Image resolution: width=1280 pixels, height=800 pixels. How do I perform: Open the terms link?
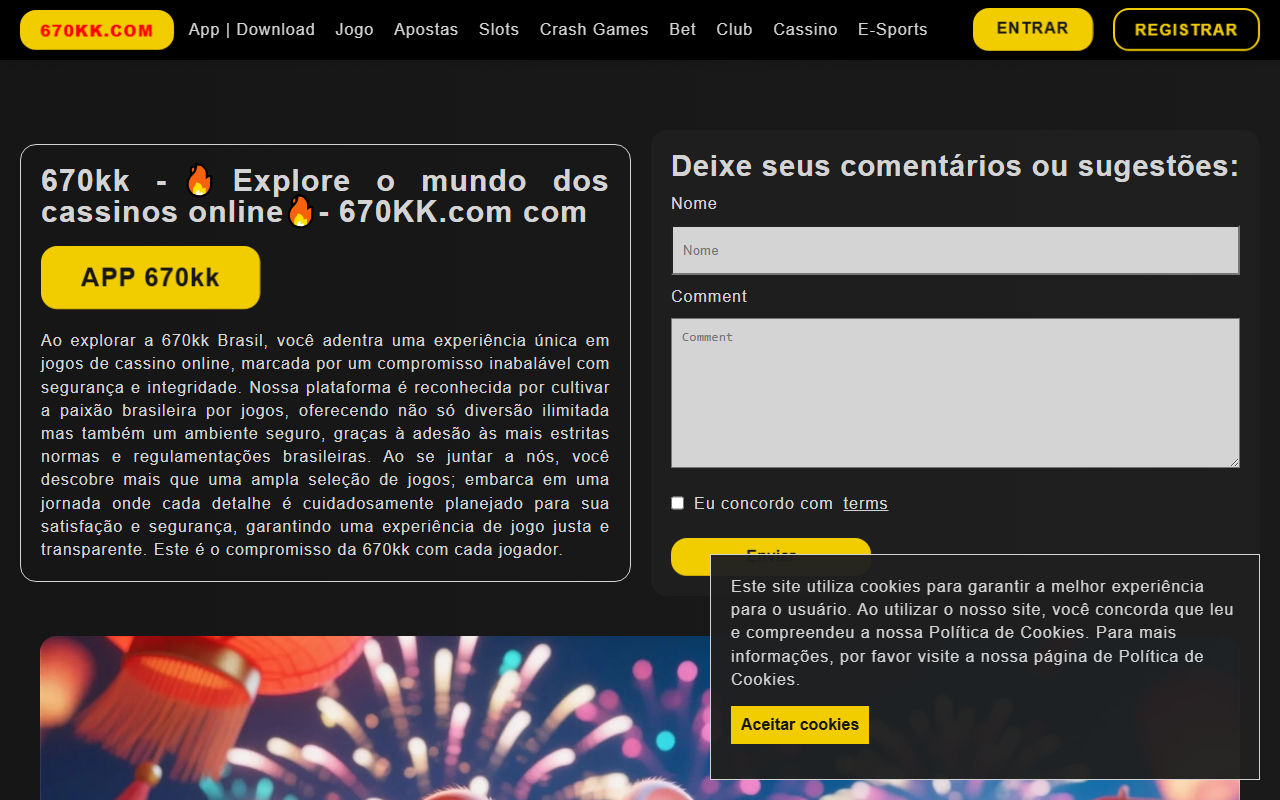click(865, 504)
